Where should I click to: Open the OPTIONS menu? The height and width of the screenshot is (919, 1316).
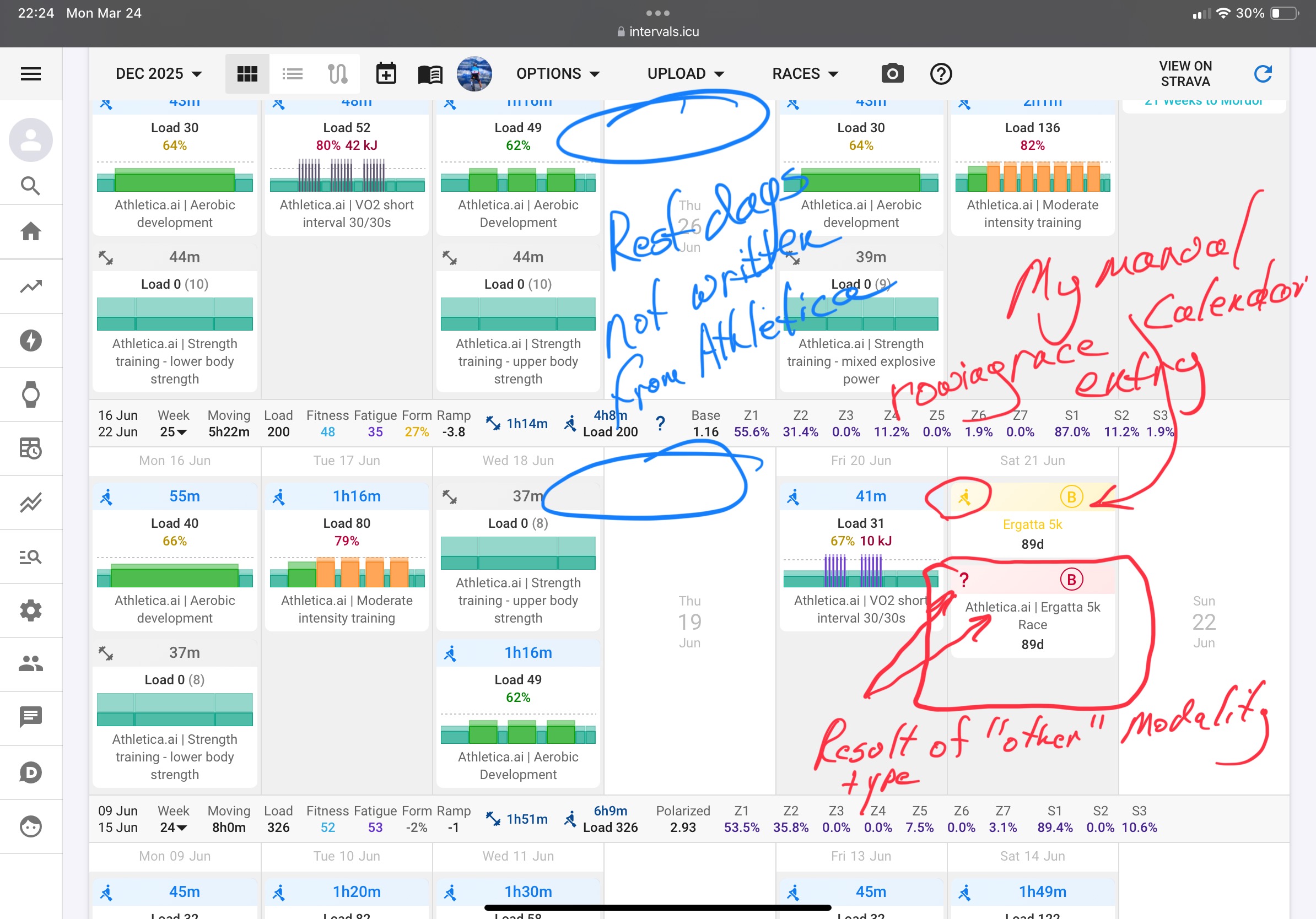[x=558, y=74]
